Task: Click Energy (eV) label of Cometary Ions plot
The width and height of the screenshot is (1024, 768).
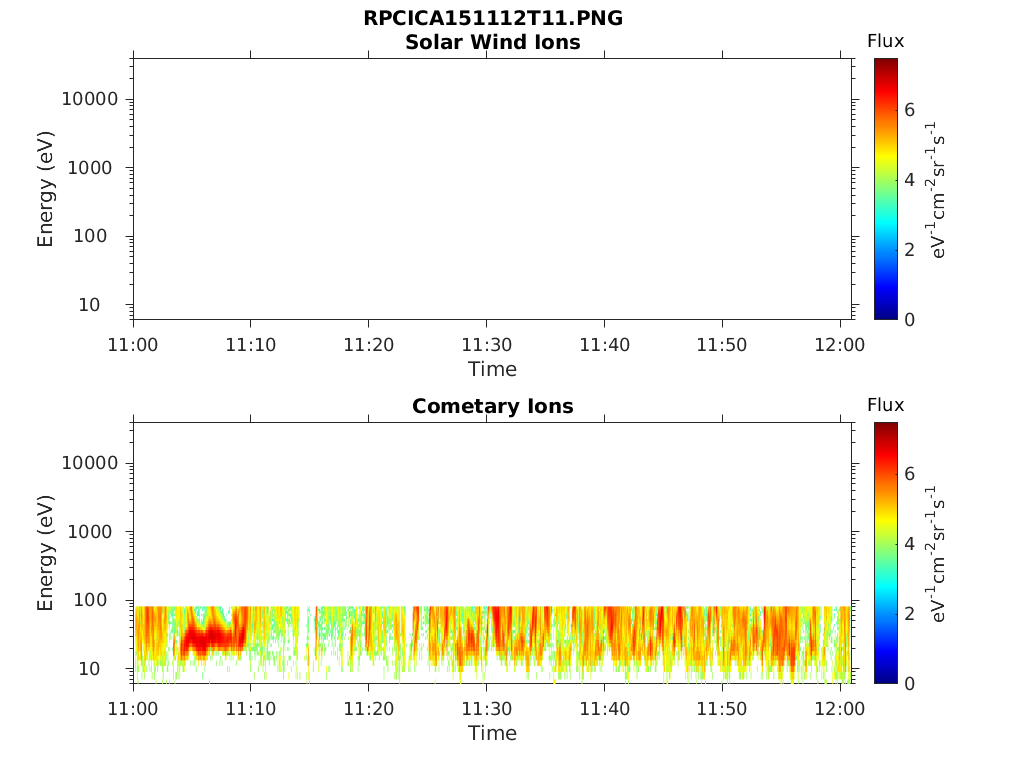Action: 44,553
